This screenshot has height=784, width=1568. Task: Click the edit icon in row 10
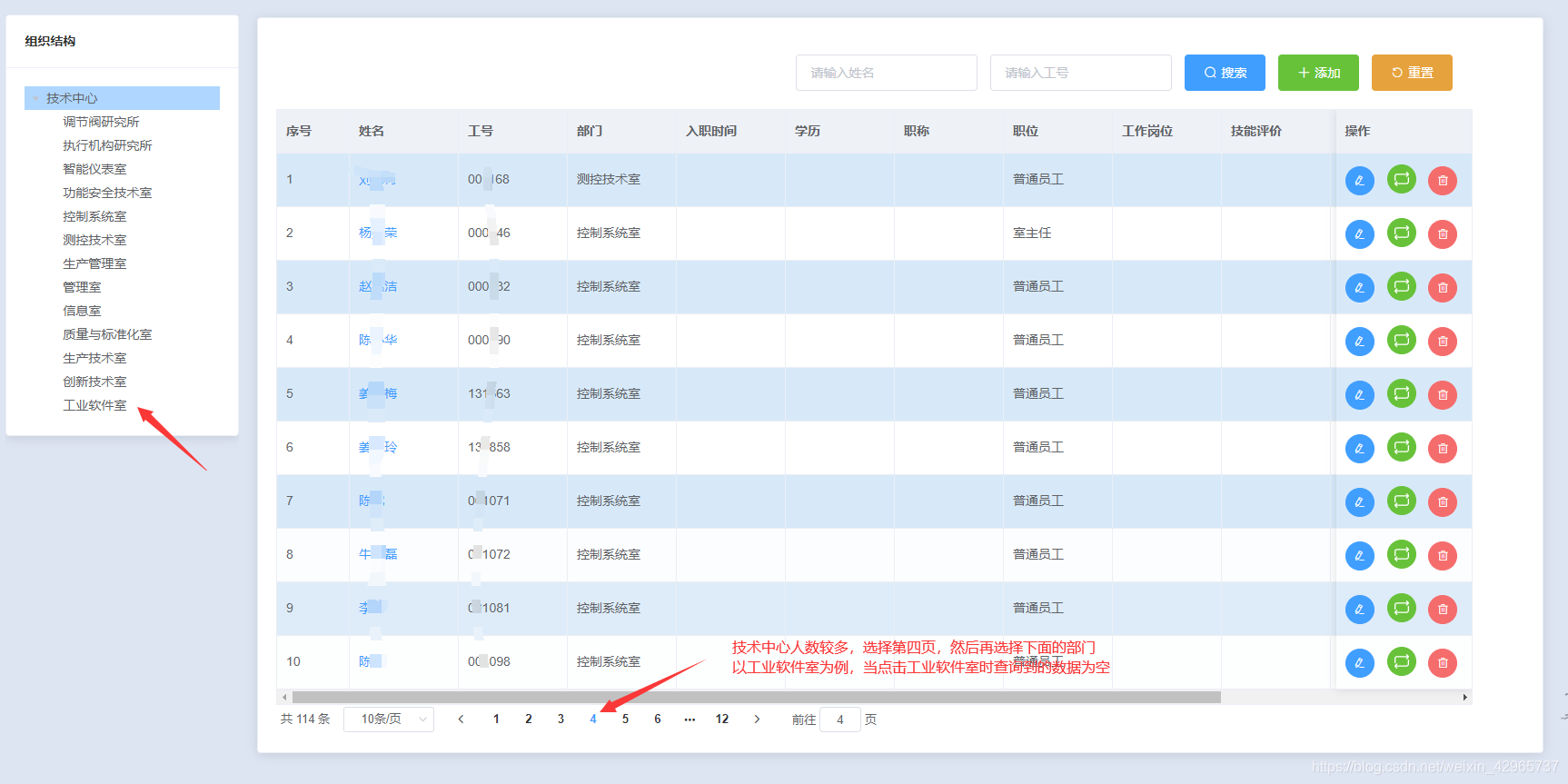click(1359, 663)
